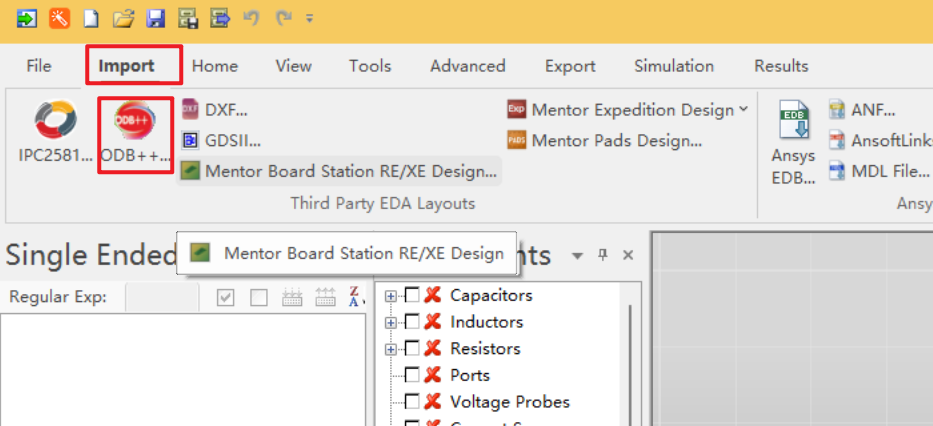The image size is (933, 426).
Task: Switch to the Home tab
Action: pyautogui.click(x=214, y=65)
